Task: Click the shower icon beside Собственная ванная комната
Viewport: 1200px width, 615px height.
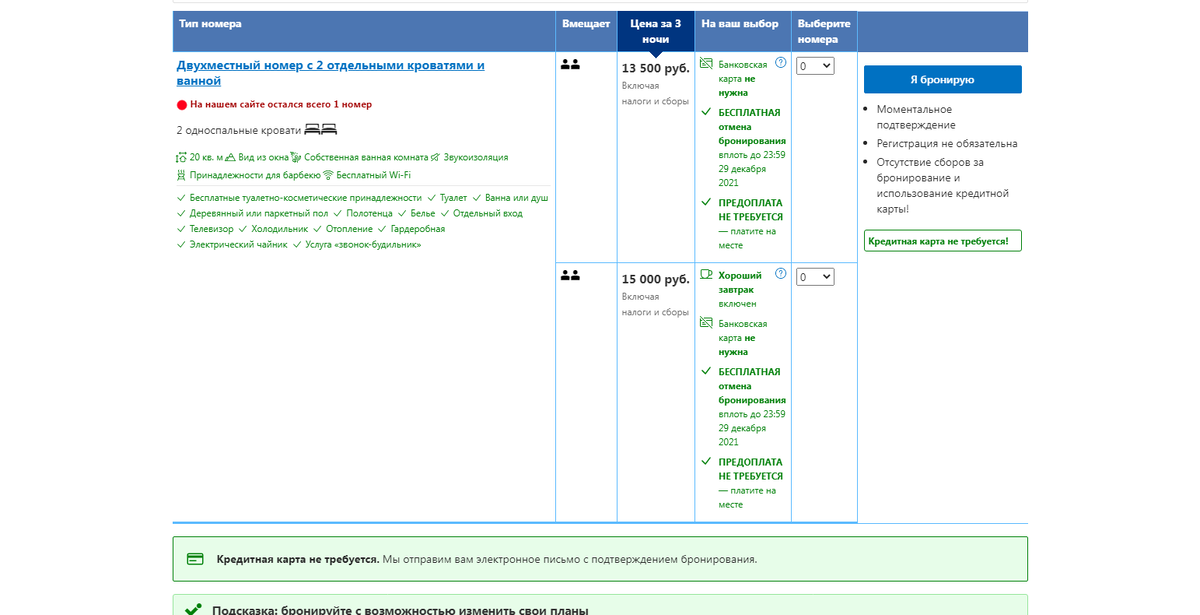Action: coord(296,157)
